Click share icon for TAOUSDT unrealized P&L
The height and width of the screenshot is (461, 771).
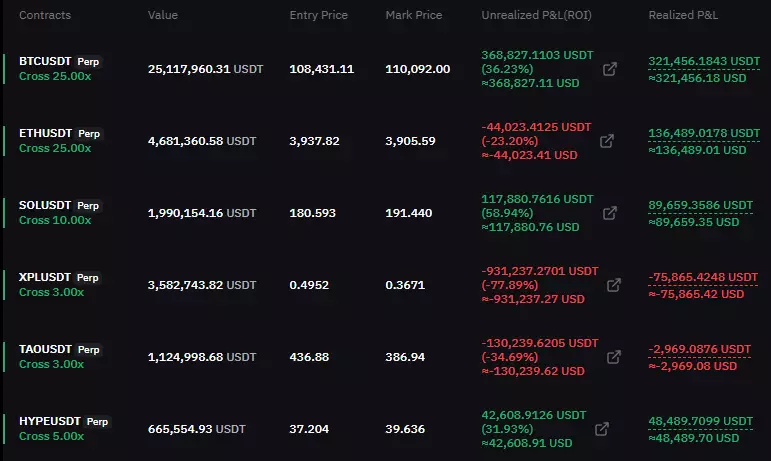pyautogui.click(x=614, y=357)
